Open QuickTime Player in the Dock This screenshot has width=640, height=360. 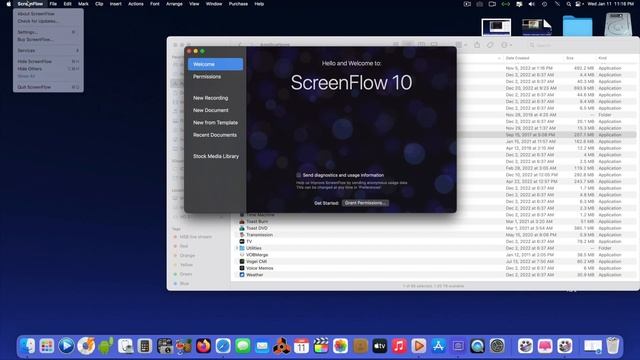[x=477, y=346]
